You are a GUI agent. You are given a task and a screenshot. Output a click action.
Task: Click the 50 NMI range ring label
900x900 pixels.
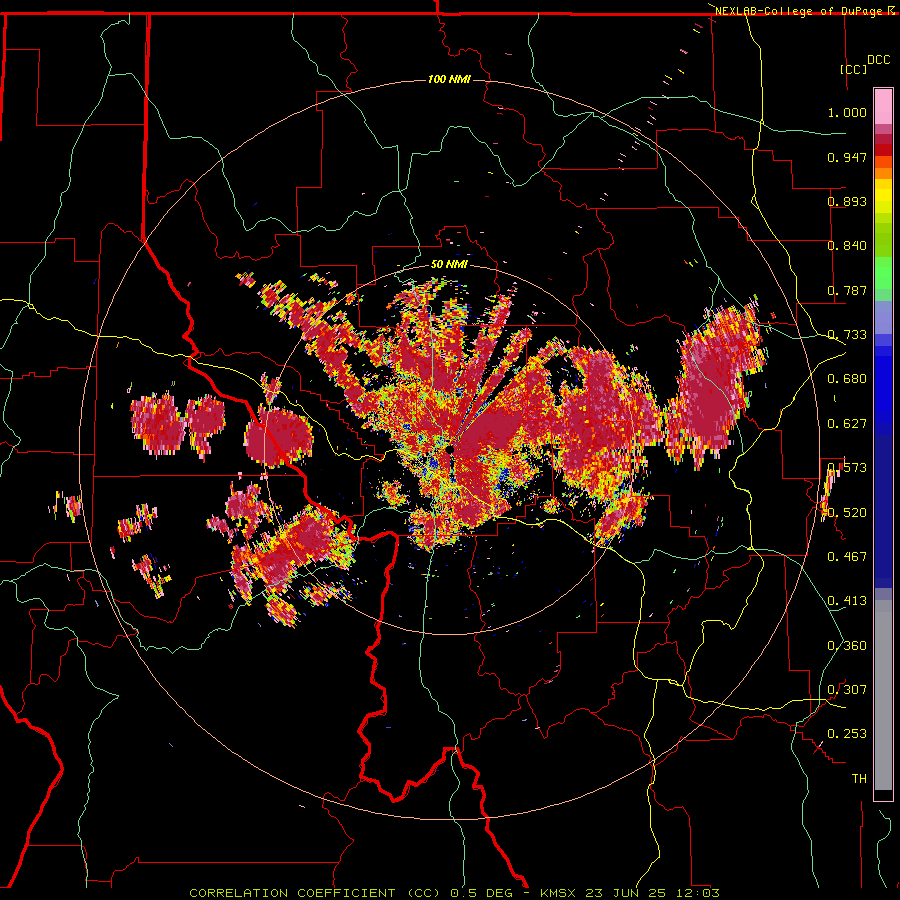click(x=449, y=264)
